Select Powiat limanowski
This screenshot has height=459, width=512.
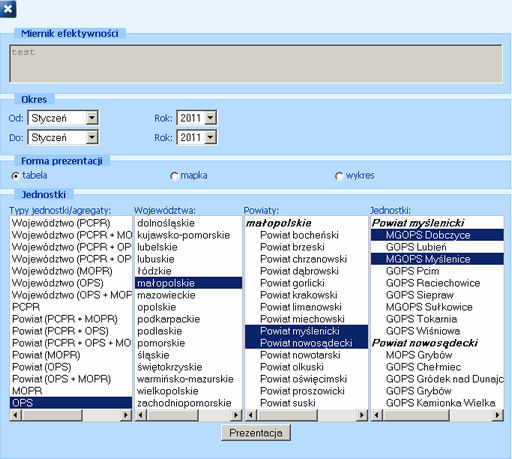coord(306,307)
